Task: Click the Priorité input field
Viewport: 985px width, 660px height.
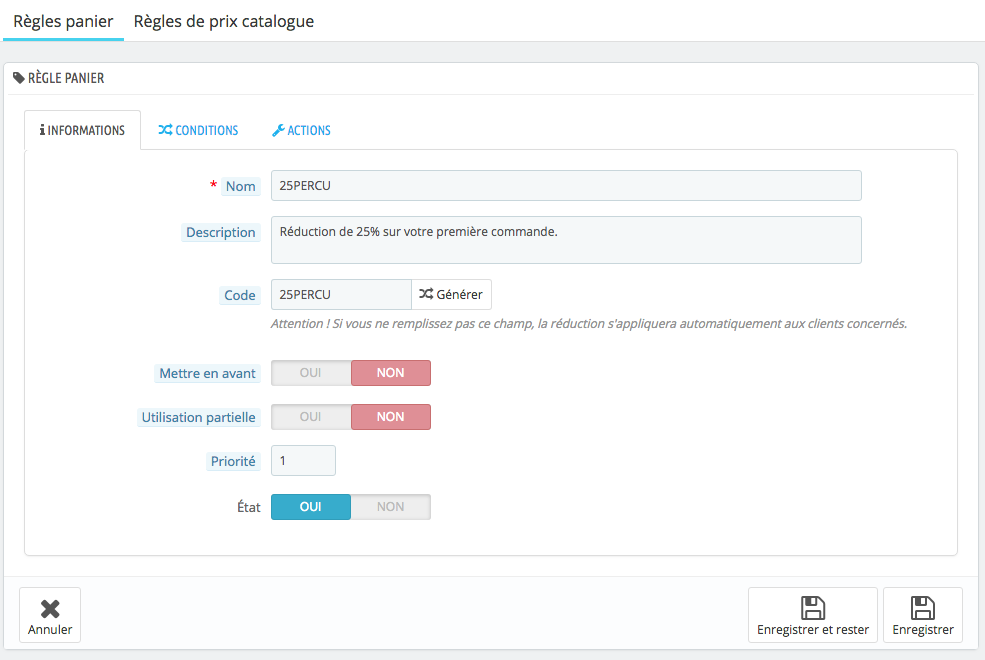Action: 303,461
